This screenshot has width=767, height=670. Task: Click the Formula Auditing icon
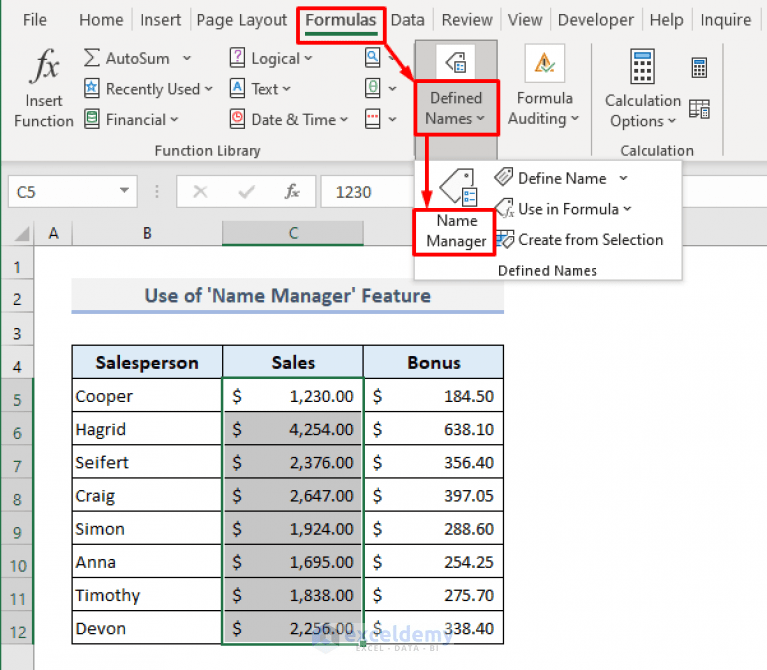pos(544,64)
